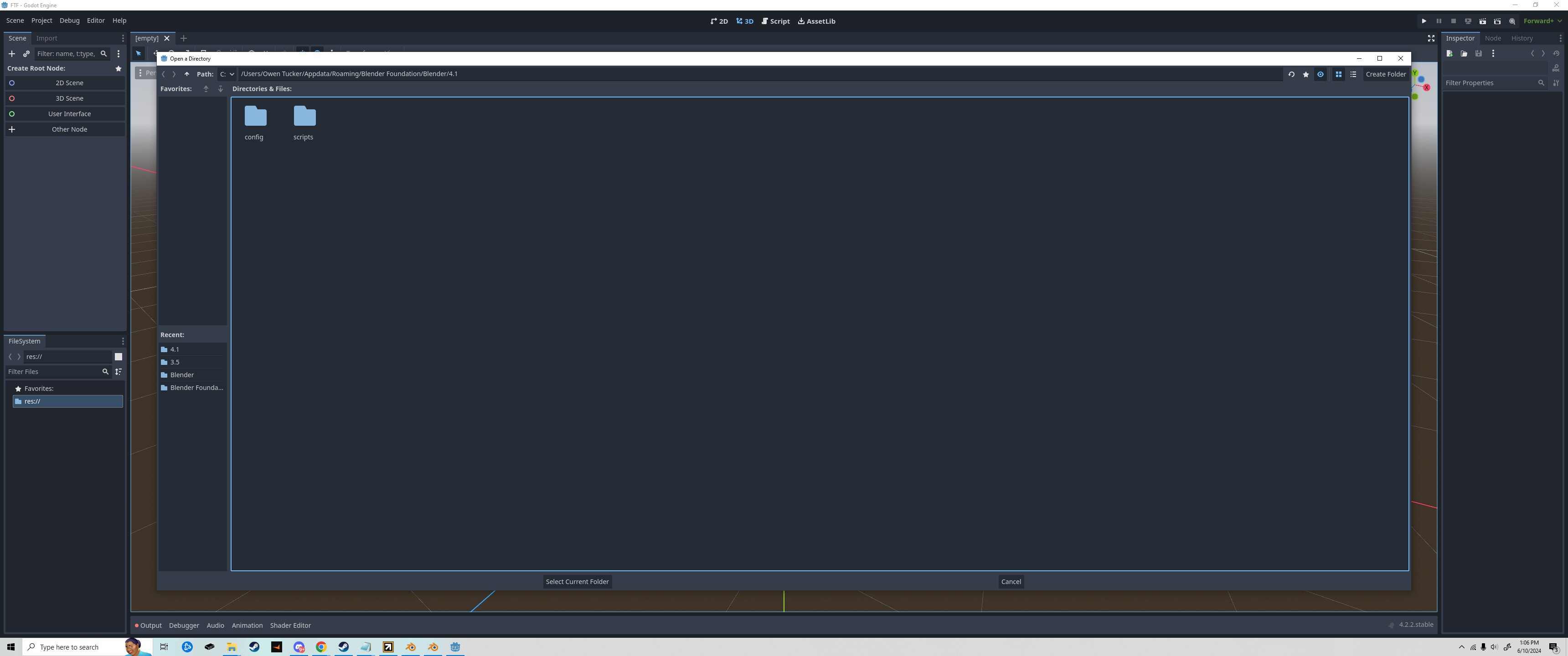Select the config folder
The image size is (1568, 656).
tap(255, 123)
